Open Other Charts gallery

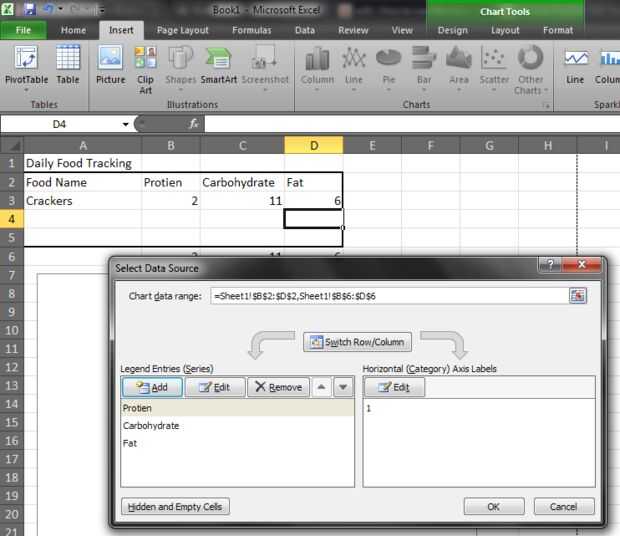[x=531, y=70]
